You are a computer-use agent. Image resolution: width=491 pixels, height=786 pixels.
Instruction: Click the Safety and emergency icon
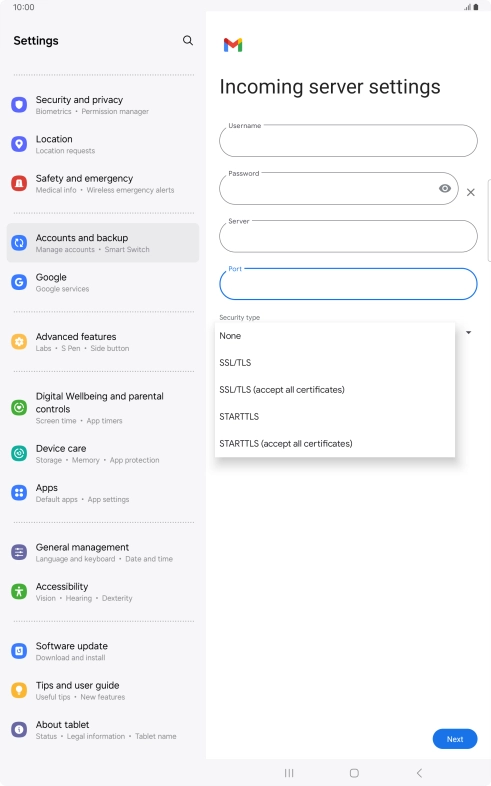19,183
